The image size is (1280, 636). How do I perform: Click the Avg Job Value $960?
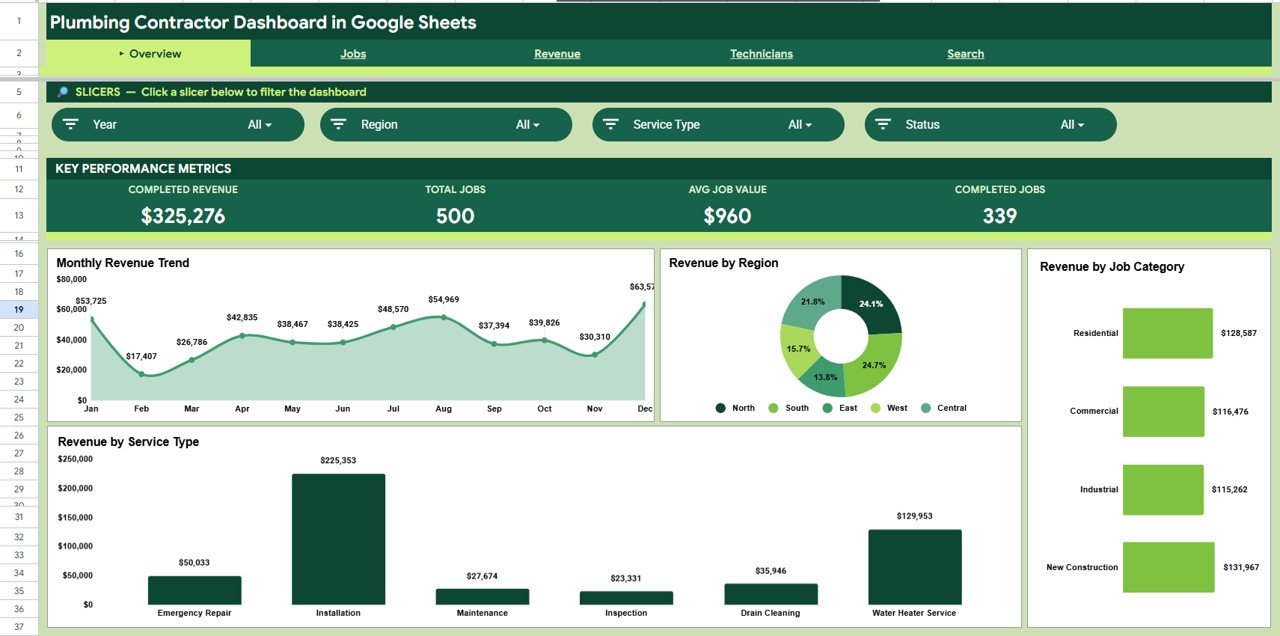click(727, 216)
